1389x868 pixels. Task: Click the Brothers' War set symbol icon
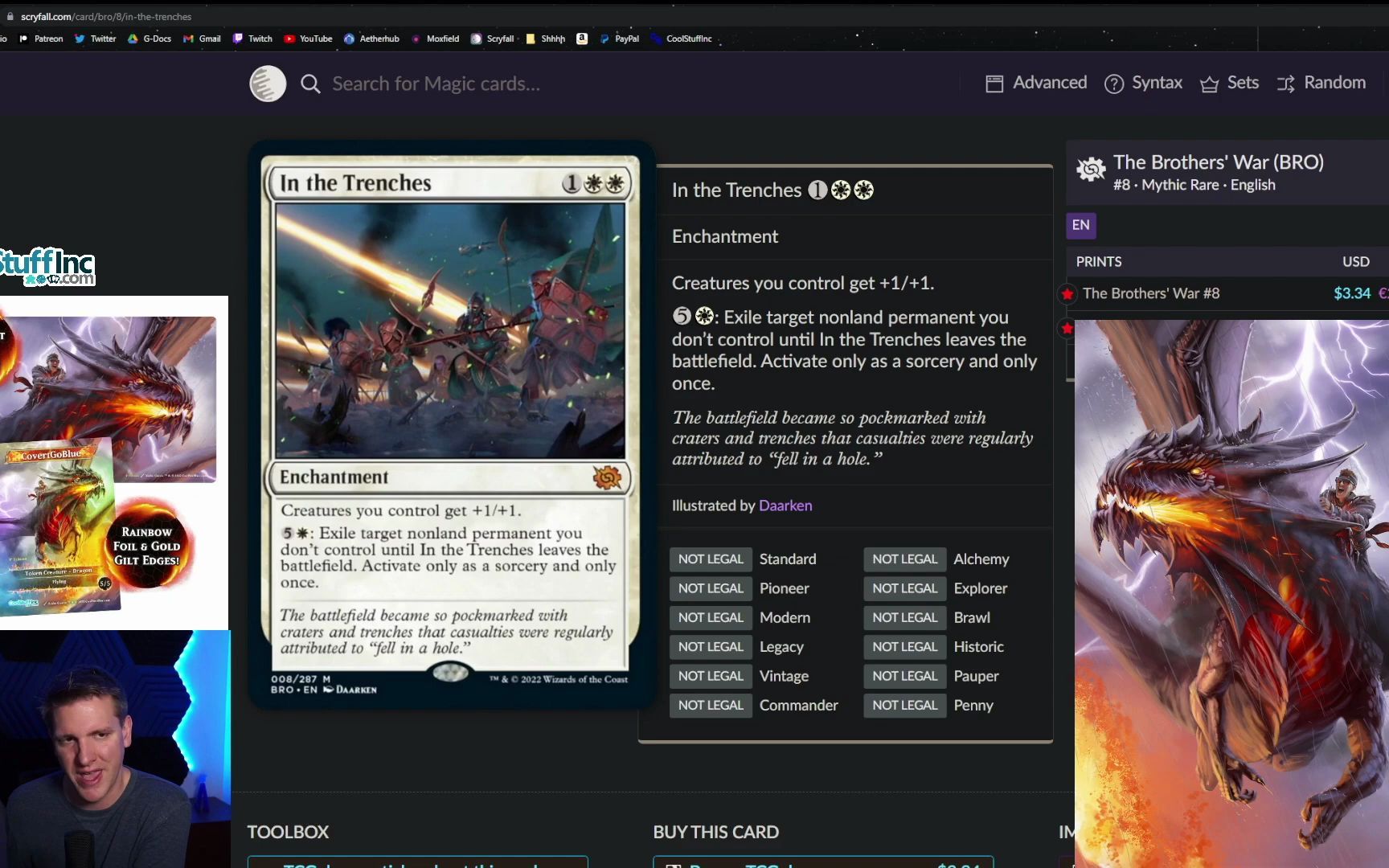[x=1091, y=170]
